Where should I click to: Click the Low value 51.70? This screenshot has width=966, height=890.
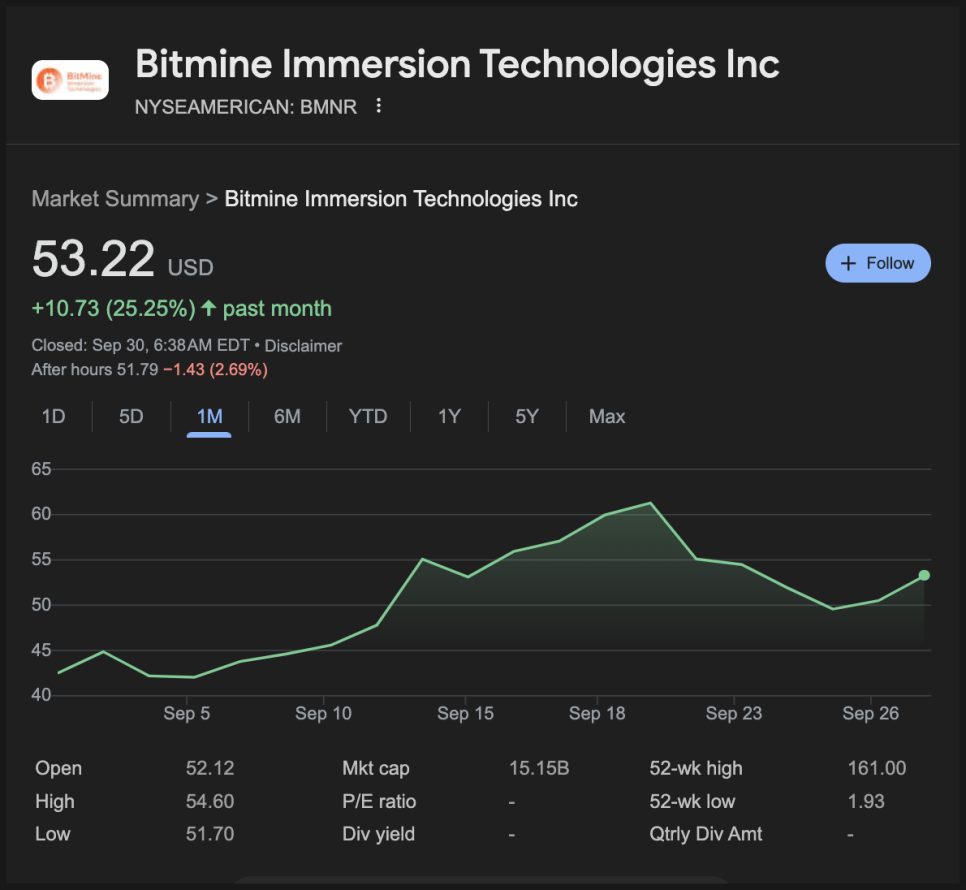(210, 834)
